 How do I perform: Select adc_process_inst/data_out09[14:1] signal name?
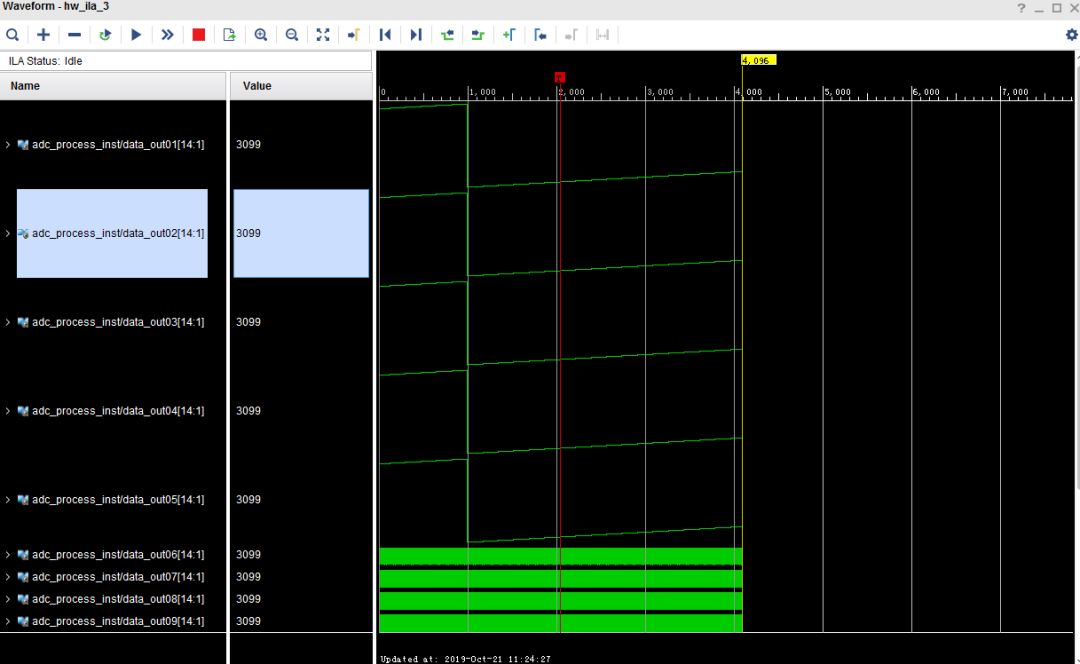[118, 621]
